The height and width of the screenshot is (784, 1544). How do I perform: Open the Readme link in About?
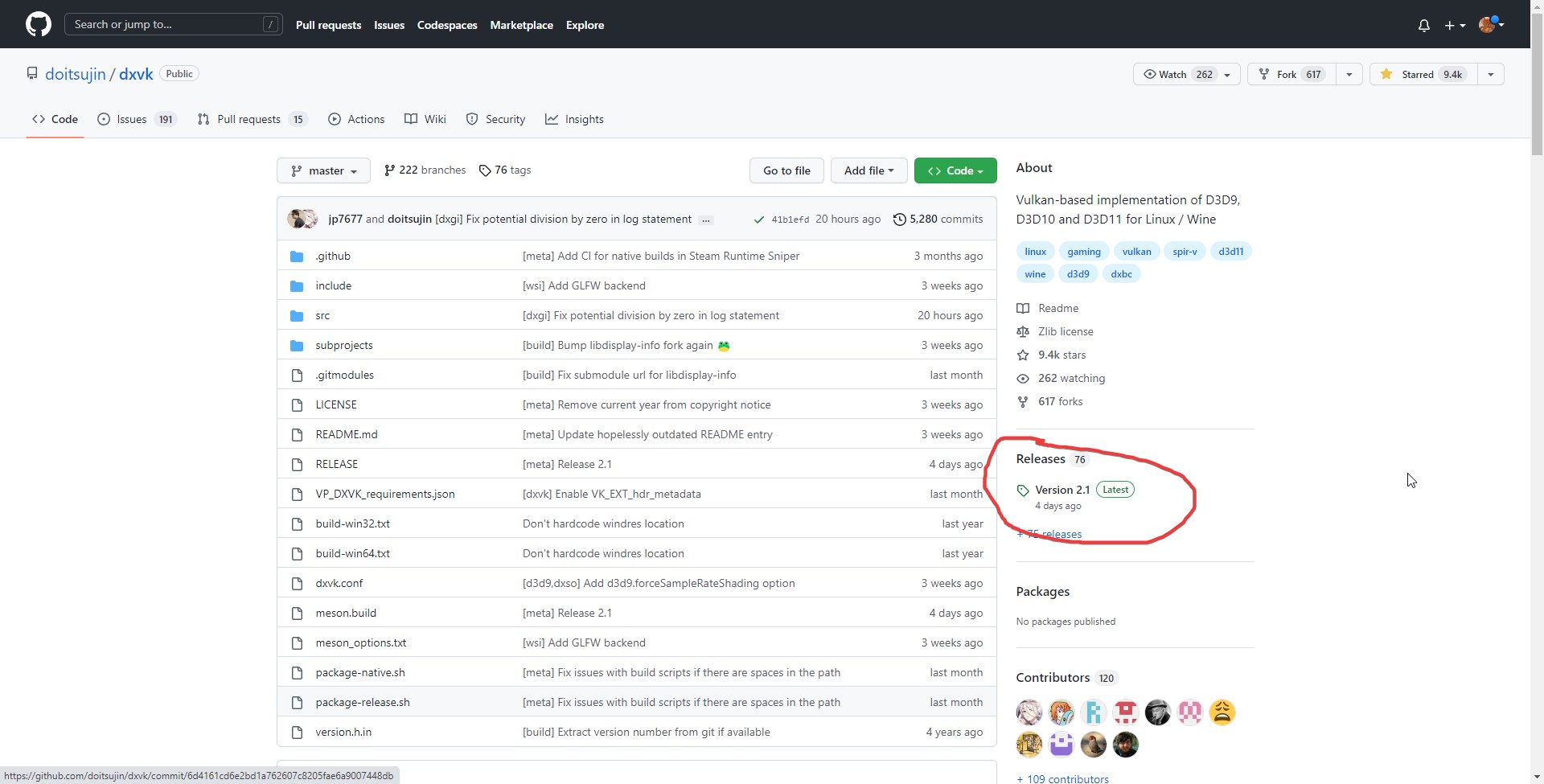(1048, 308)
